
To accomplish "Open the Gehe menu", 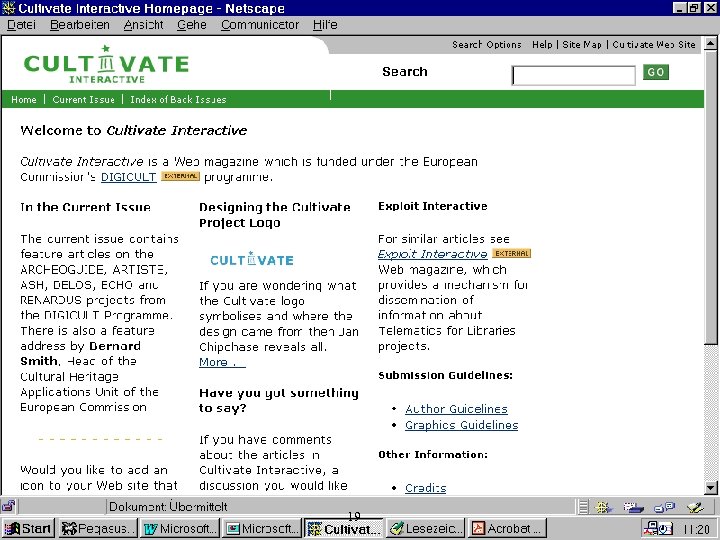I will [191, 25].
